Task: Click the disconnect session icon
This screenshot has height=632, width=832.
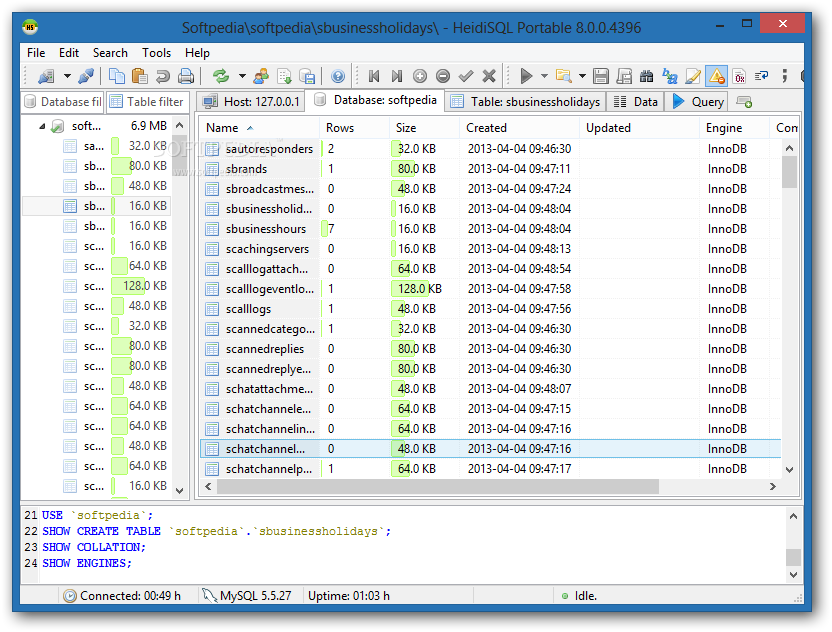Action: pos(86,76)
